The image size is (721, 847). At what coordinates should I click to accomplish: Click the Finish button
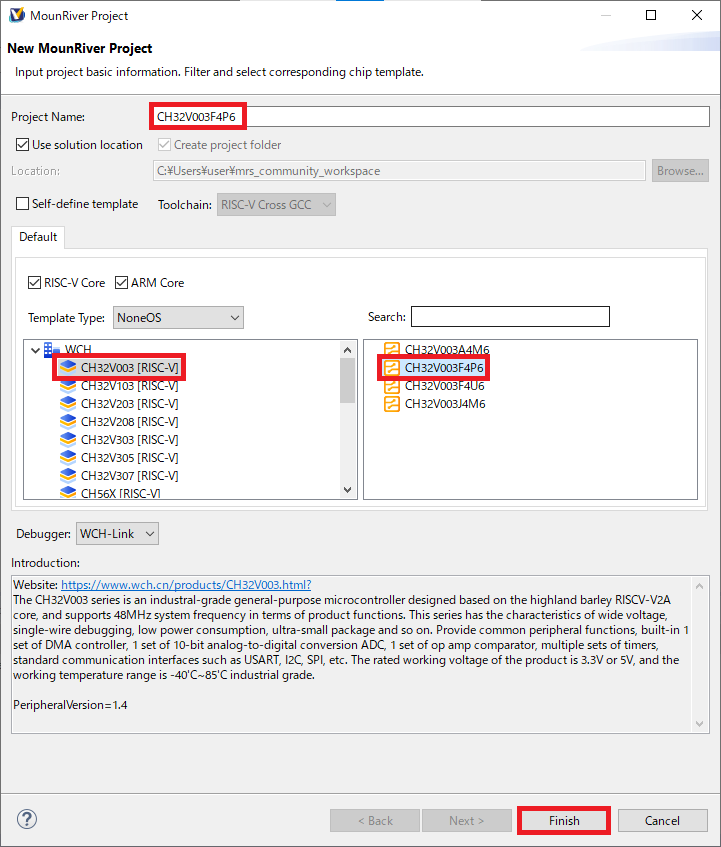tap(564, 821)
